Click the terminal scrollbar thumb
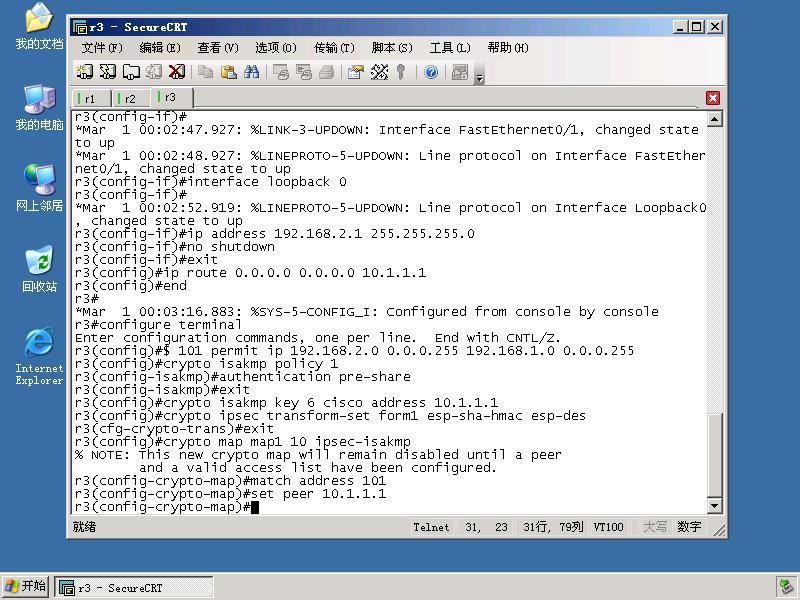 (715, 455)
